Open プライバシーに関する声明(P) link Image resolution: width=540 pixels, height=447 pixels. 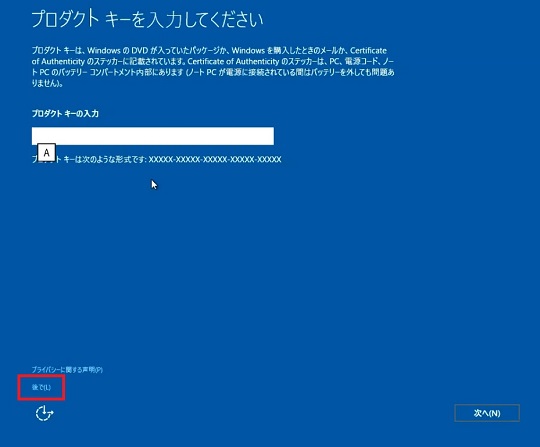pos(67,370)
